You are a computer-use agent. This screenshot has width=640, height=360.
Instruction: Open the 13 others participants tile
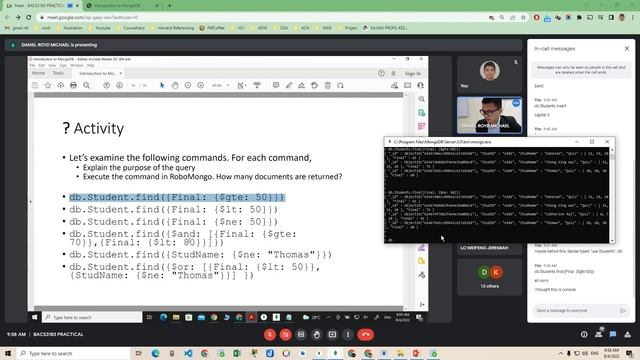[x=489, y=277]
